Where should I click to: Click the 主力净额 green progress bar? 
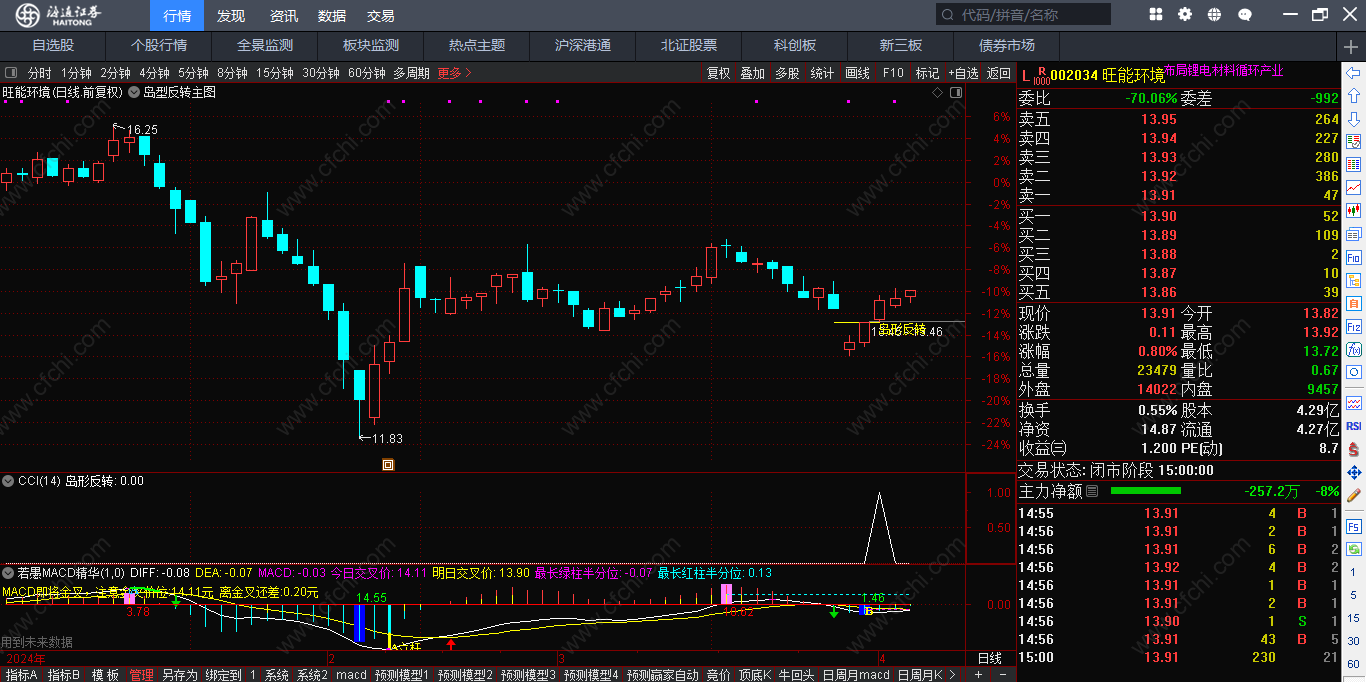coord(1146,491)
